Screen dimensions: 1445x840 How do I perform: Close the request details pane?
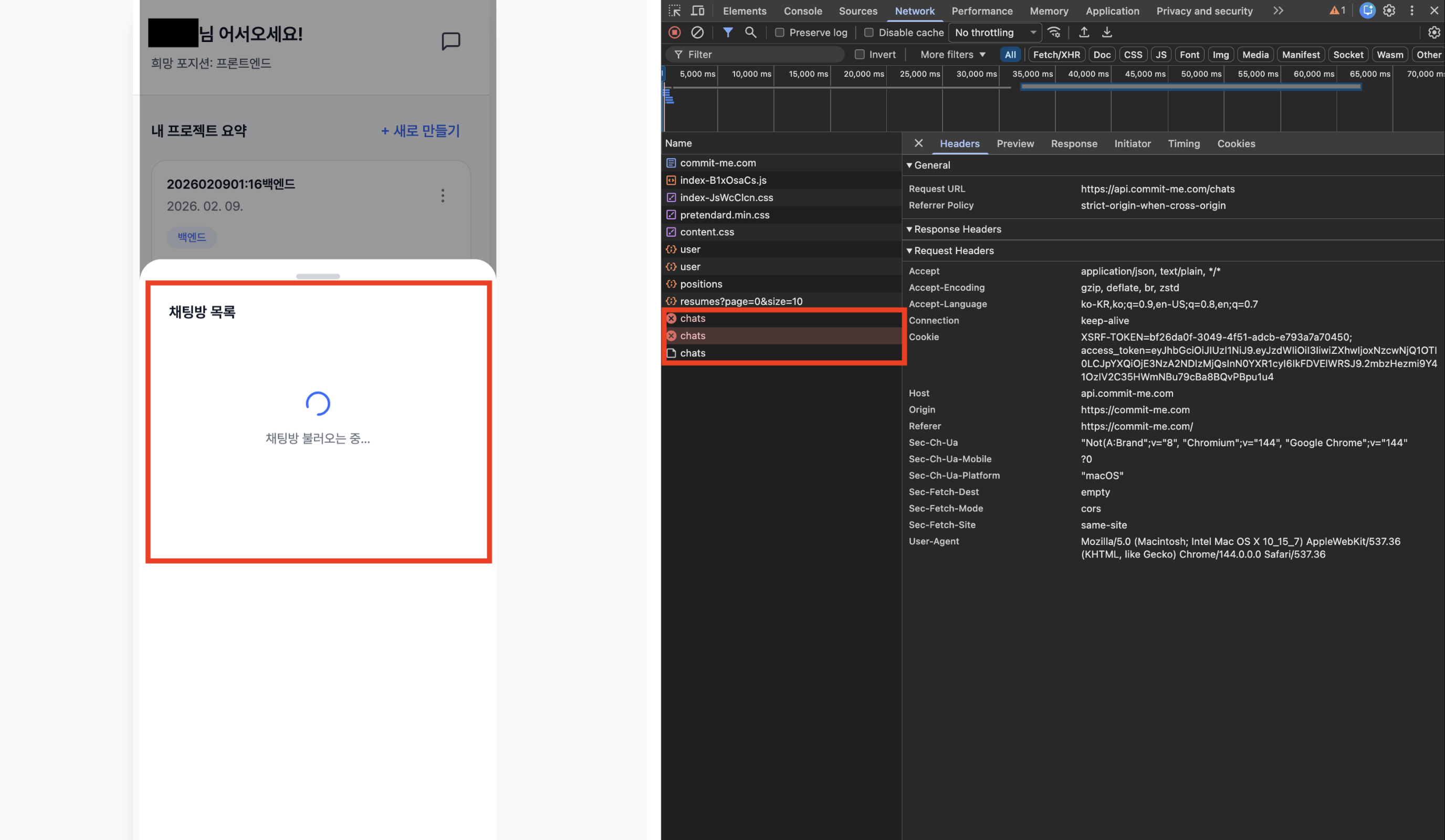click(x=918, y=143)
